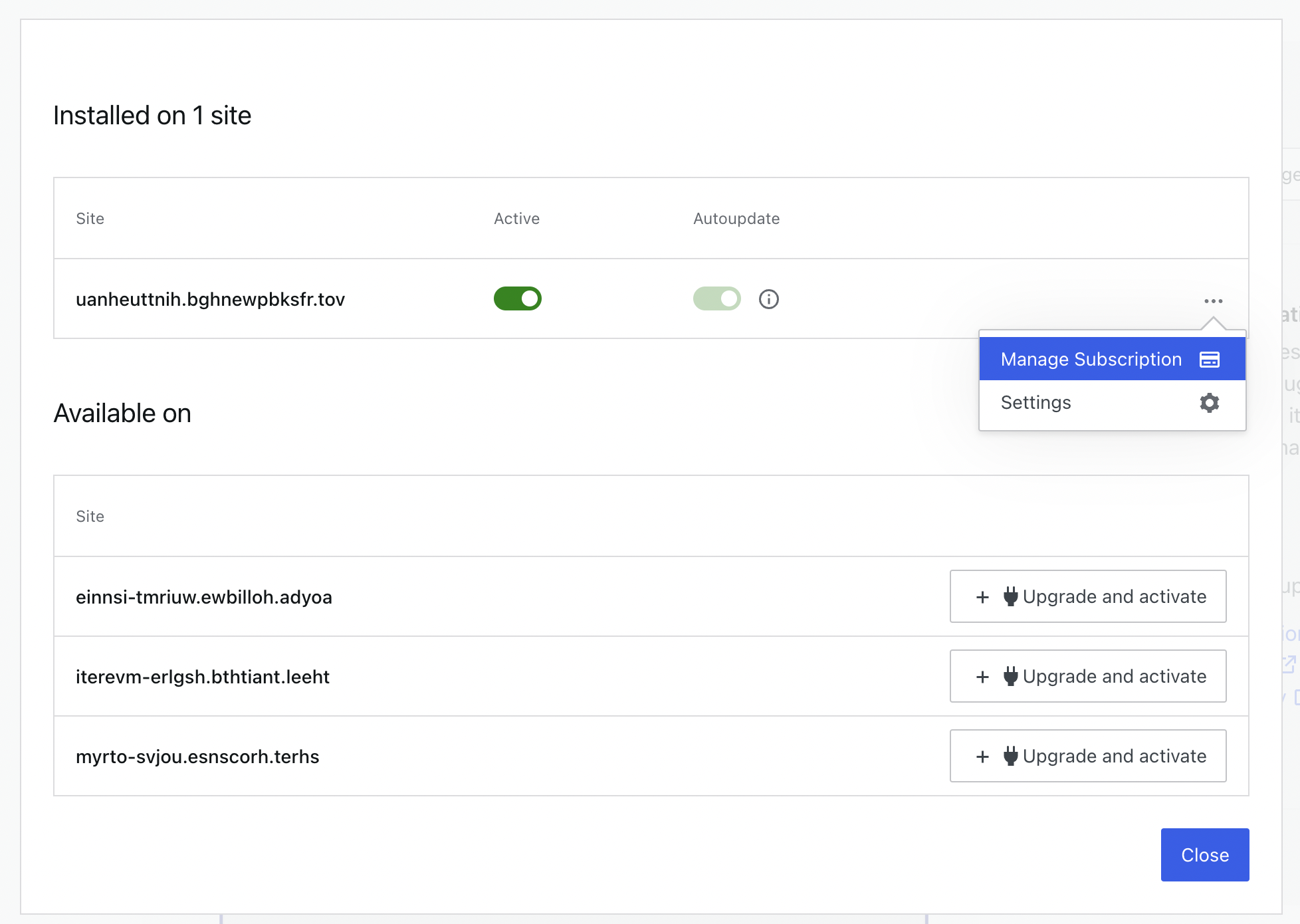Click plus icon in einnsi-tmriuw row
The image size is (1300, 924).
pos(982,597)
